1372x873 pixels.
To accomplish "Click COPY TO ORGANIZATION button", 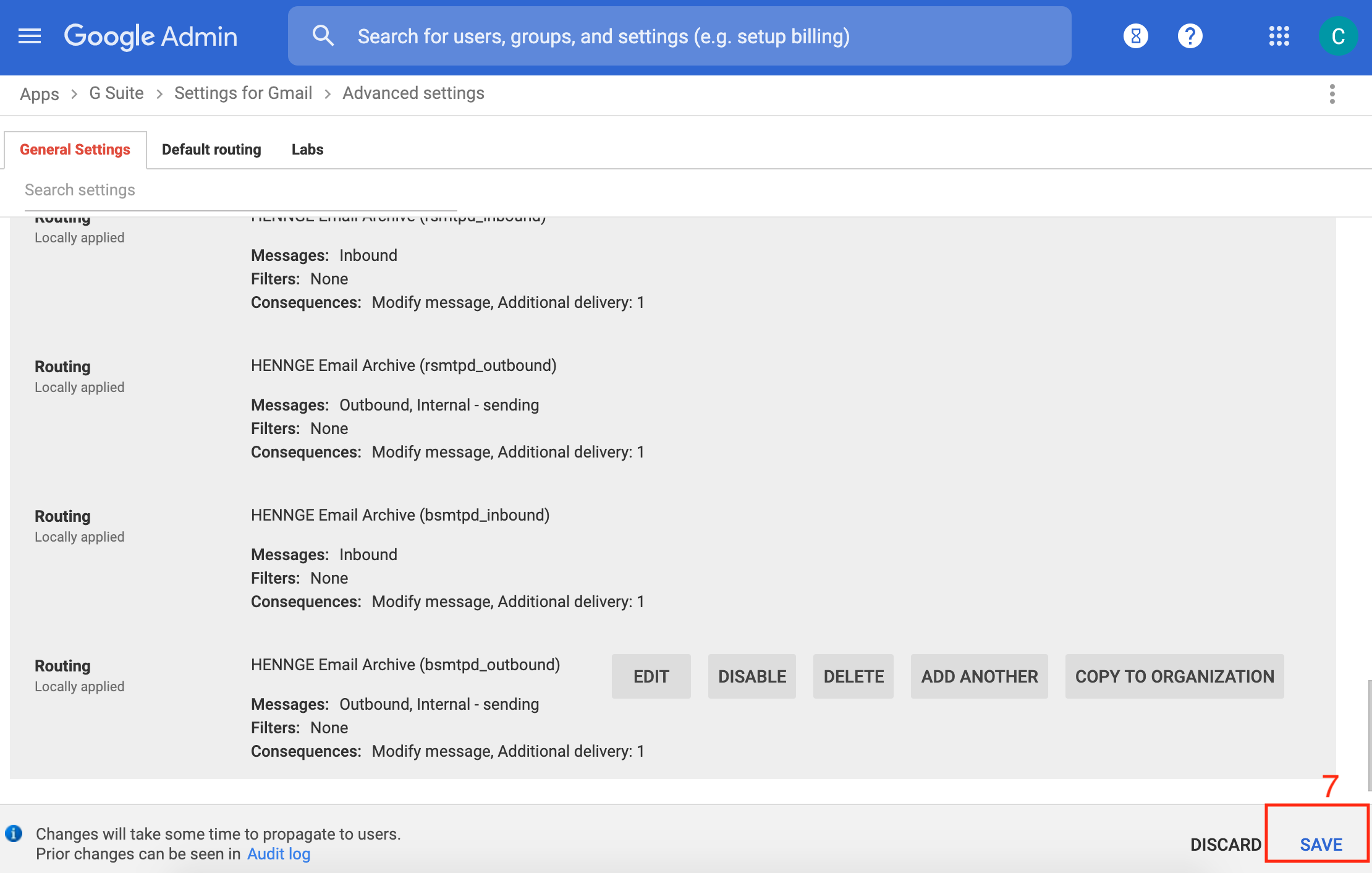I will point(1175,676).
